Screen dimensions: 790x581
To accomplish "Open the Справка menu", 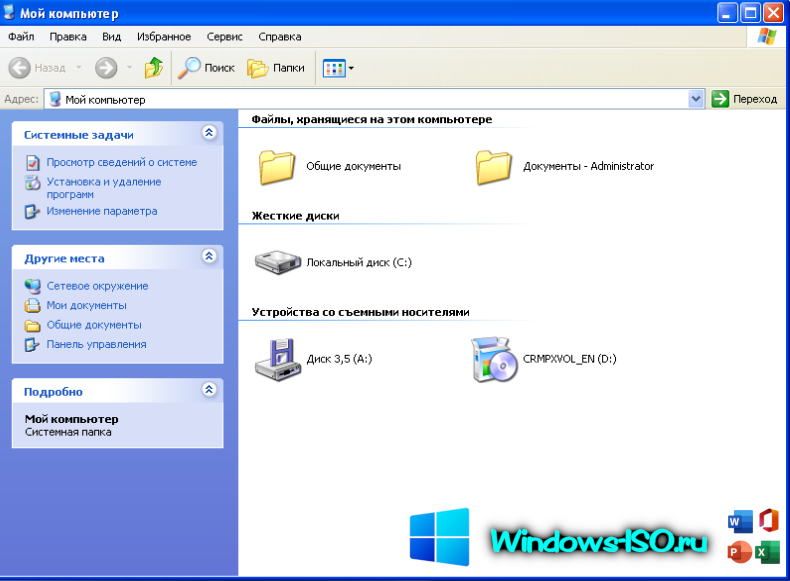I will point(280,37).
